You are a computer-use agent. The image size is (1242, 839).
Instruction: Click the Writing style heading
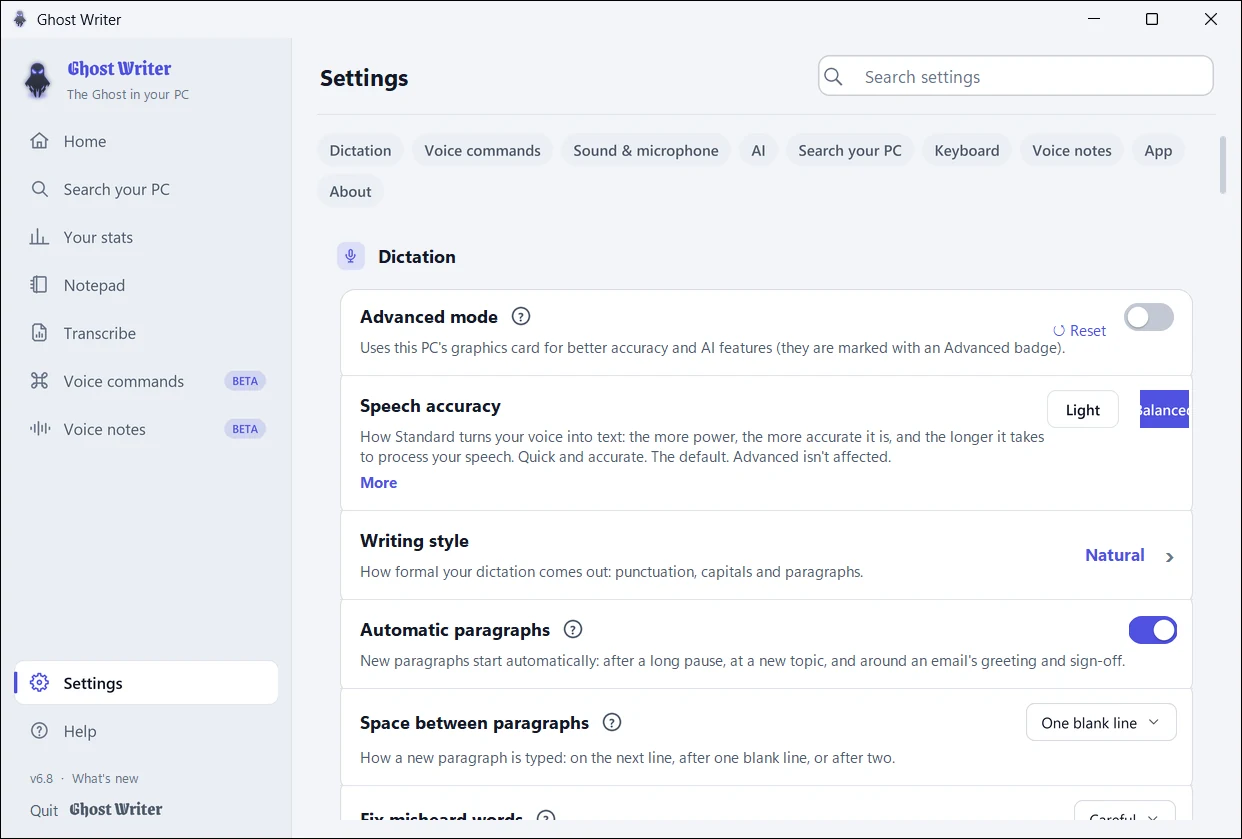pos(414,541)
